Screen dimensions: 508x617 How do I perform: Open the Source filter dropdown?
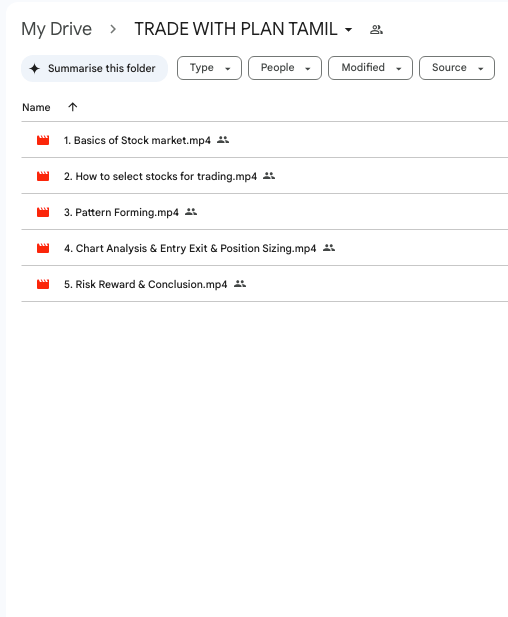point(457,68)
